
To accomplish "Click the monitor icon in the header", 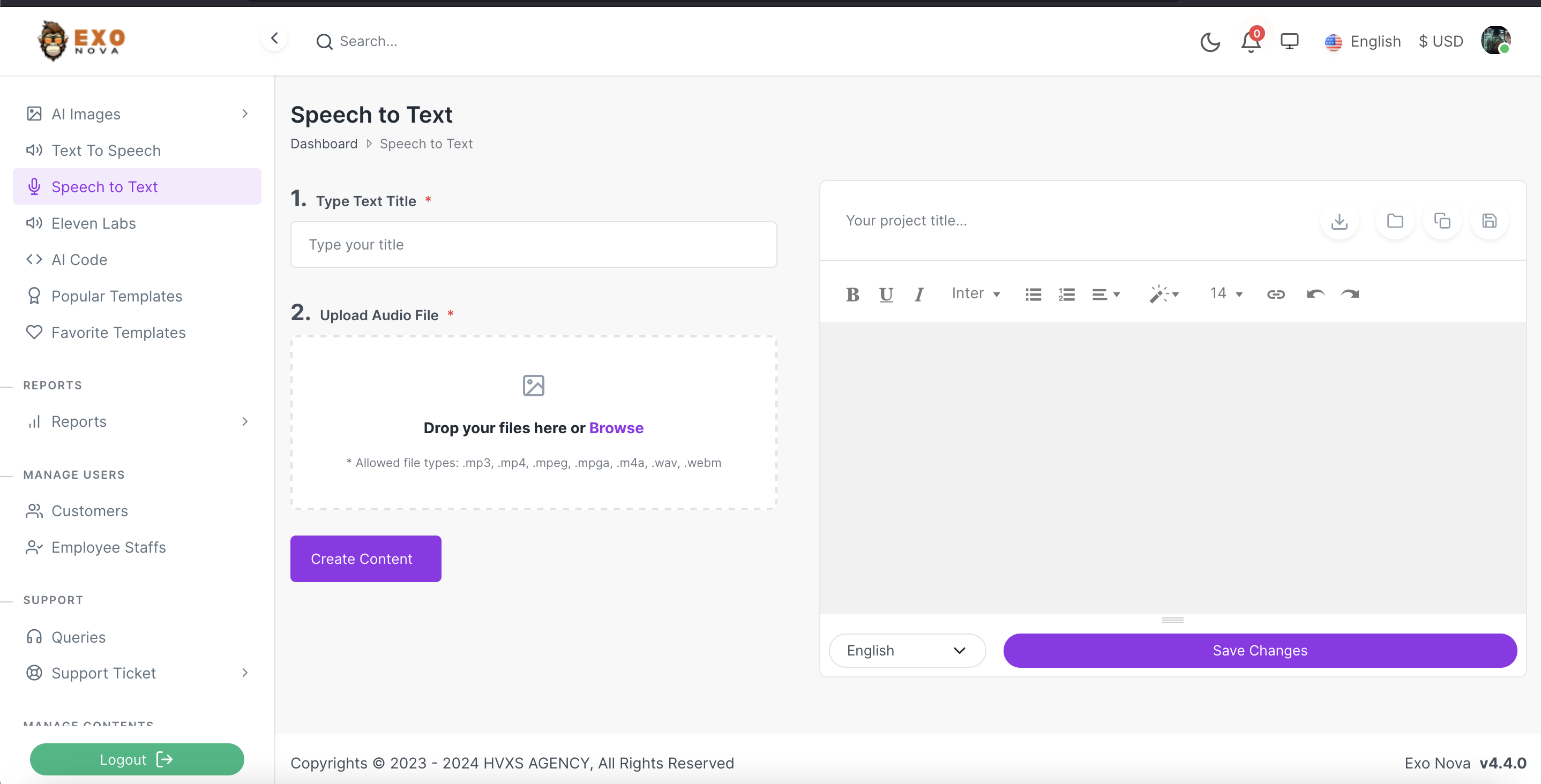I will click(x=1289, y=41).
